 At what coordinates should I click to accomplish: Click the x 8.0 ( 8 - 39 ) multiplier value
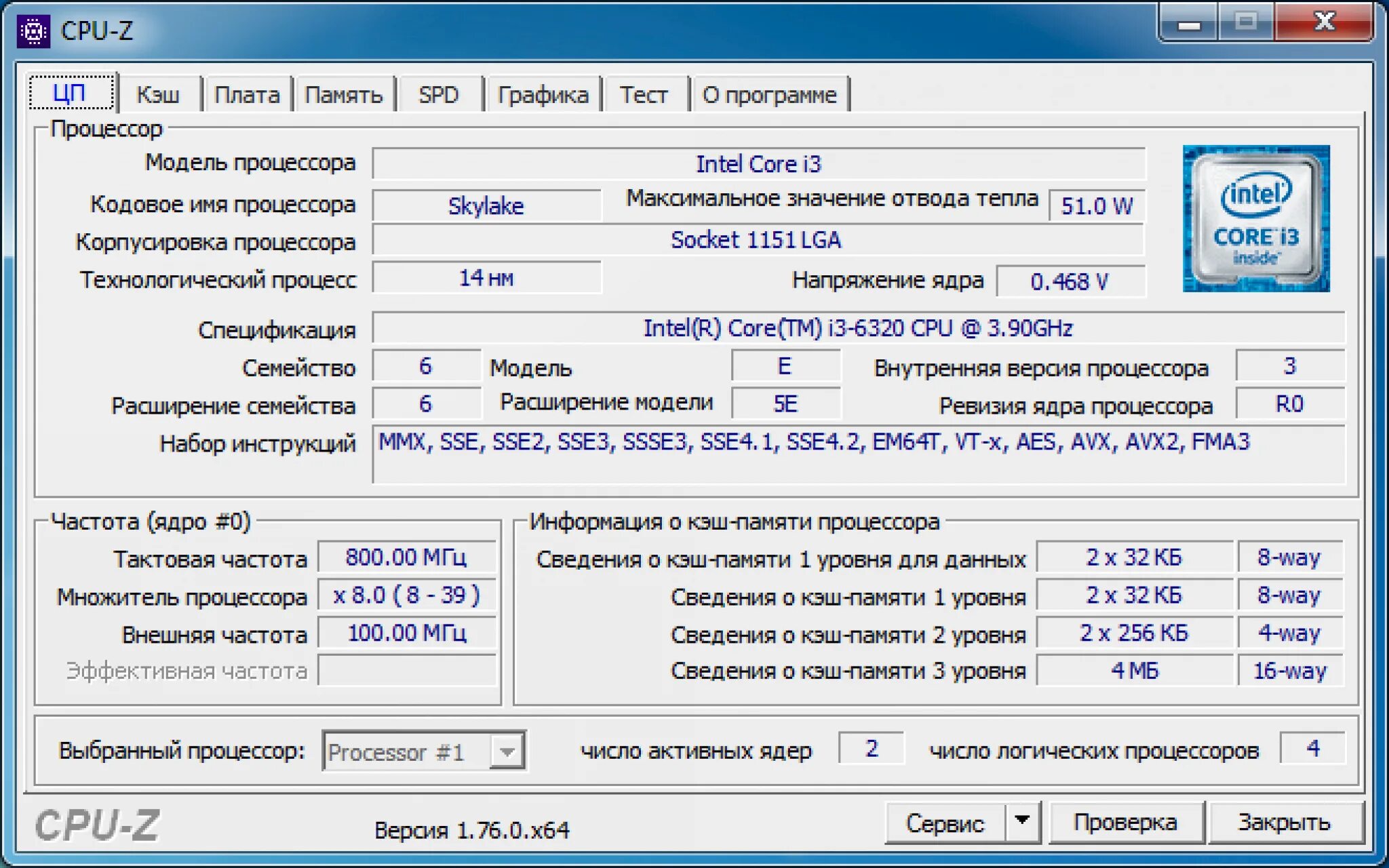[406, 595]
